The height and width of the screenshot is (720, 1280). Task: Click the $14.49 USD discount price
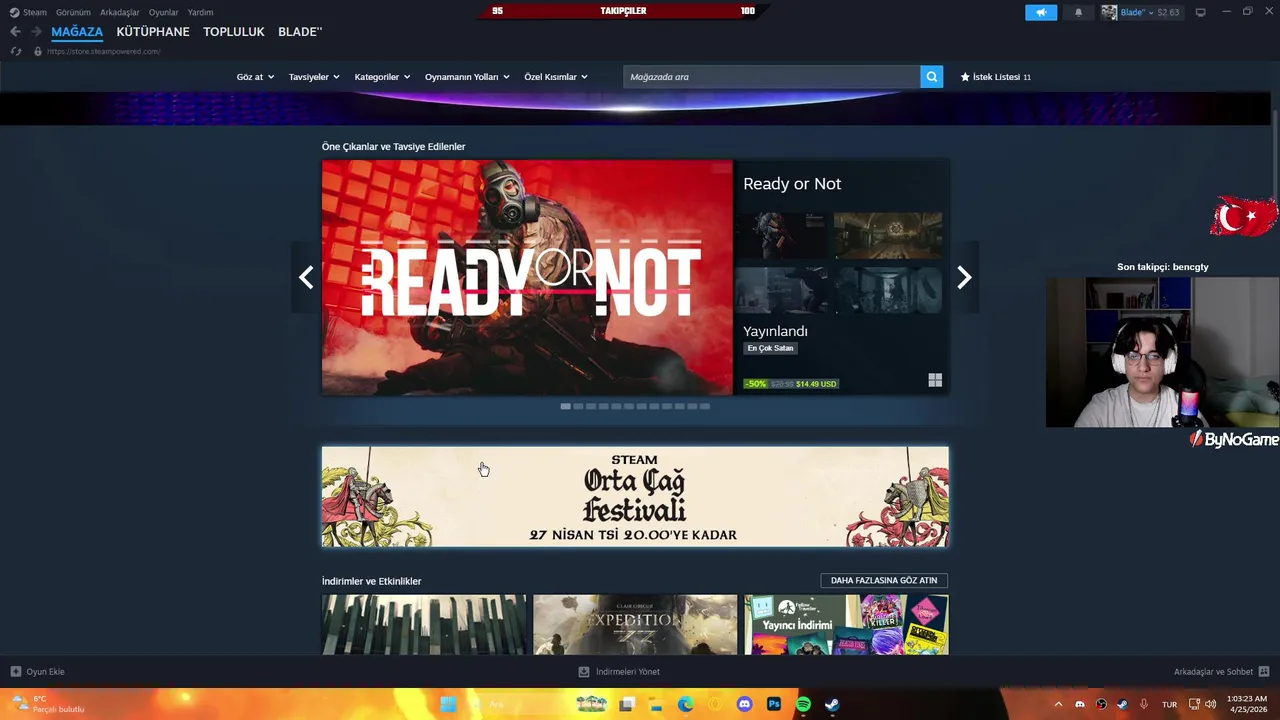pos(816,384)
